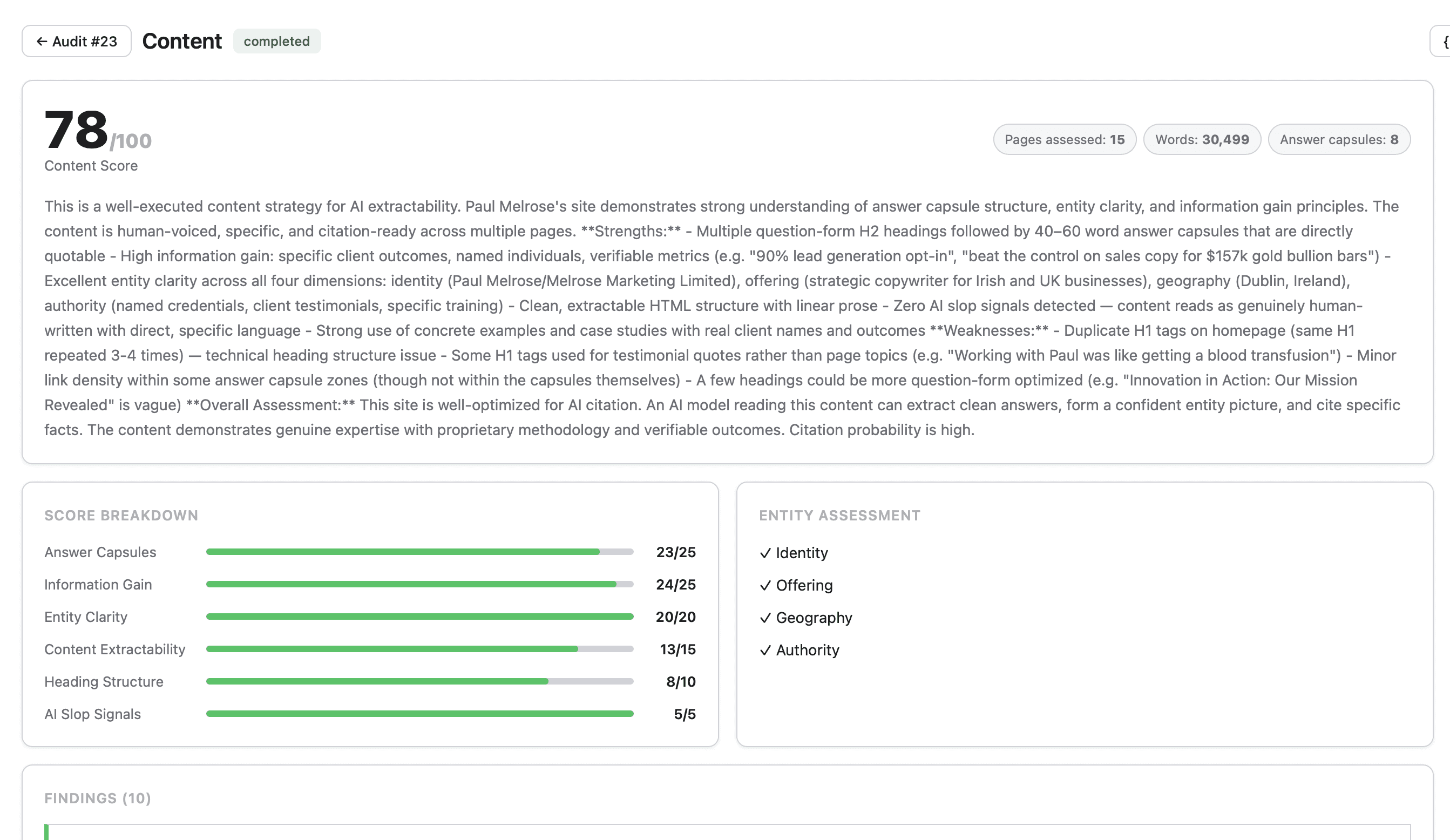This screenshot has width=1450, height=840.
Task: Click the Words: 30,499 pill
Action: (x=1202, y=140)
